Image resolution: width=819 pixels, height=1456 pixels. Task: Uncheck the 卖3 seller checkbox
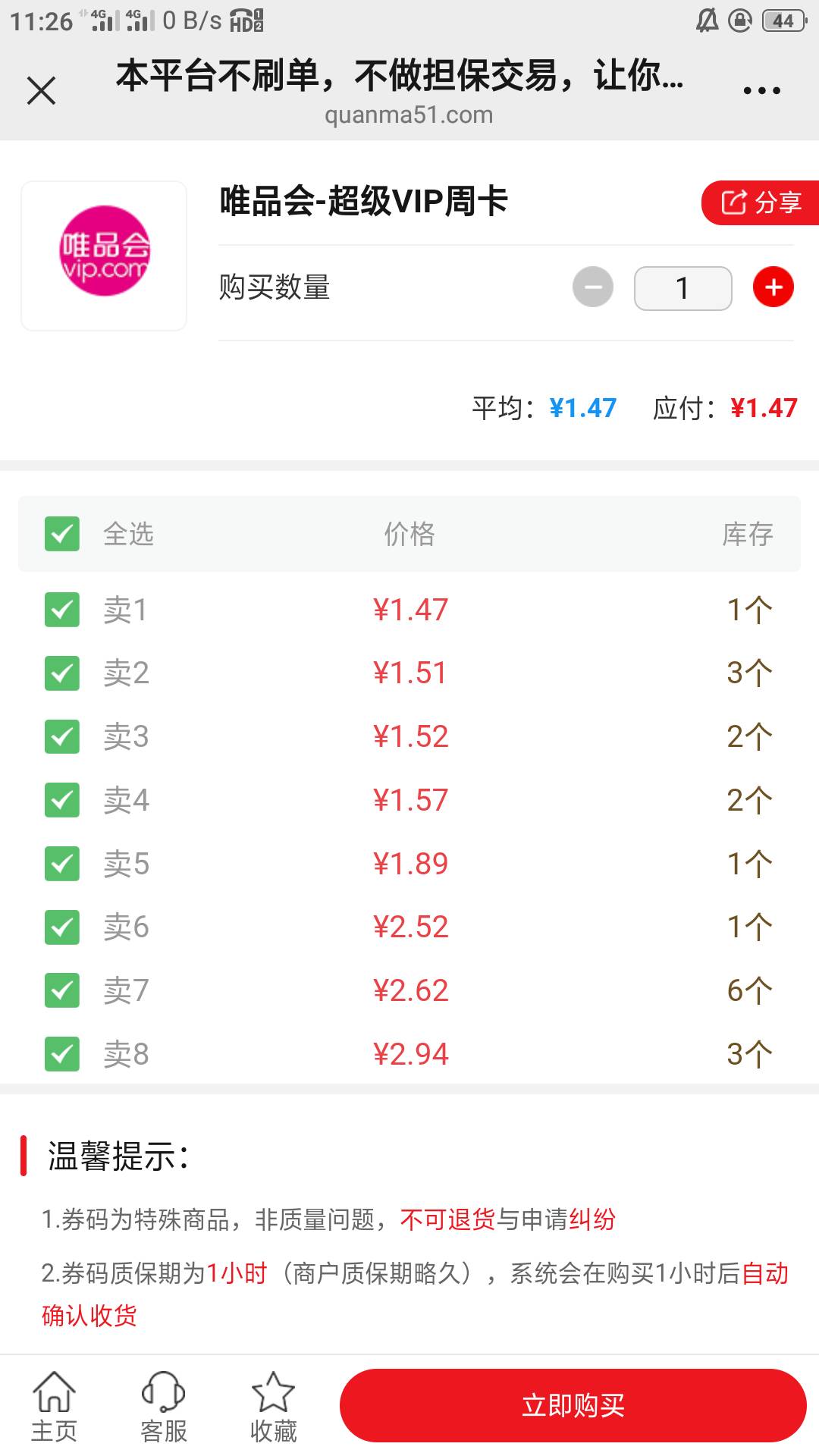tap(62, 736)
